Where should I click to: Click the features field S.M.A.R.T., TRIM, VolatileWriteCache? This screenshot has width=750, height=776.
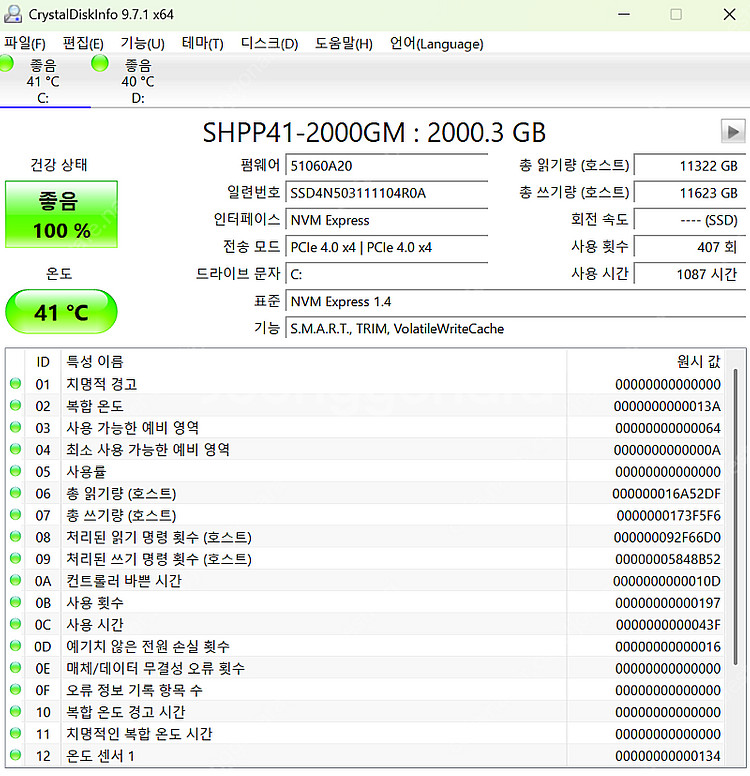[x=515, y=329]
